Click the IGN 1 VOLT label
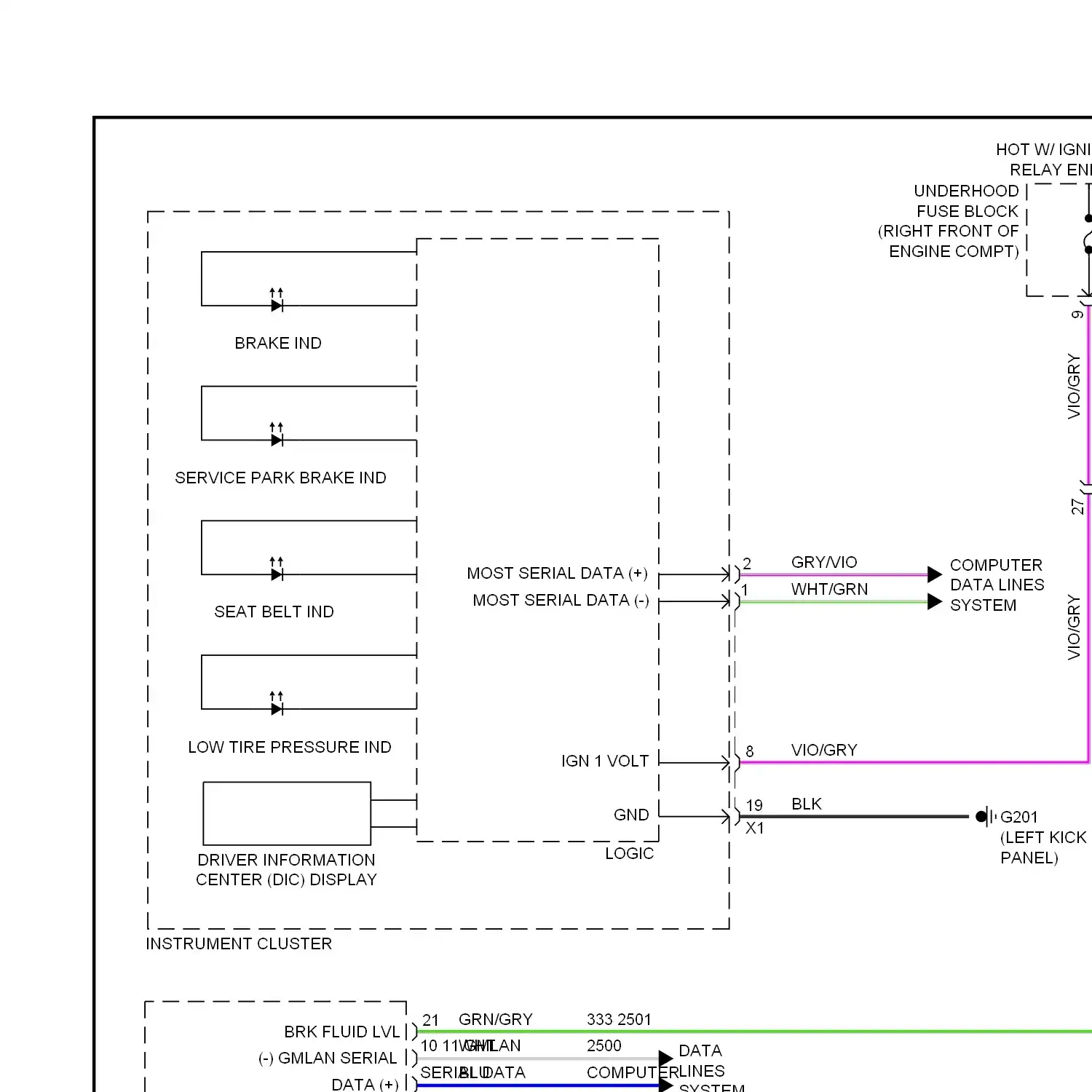Screen dimensions: 1092x1092 pos(604,761)
